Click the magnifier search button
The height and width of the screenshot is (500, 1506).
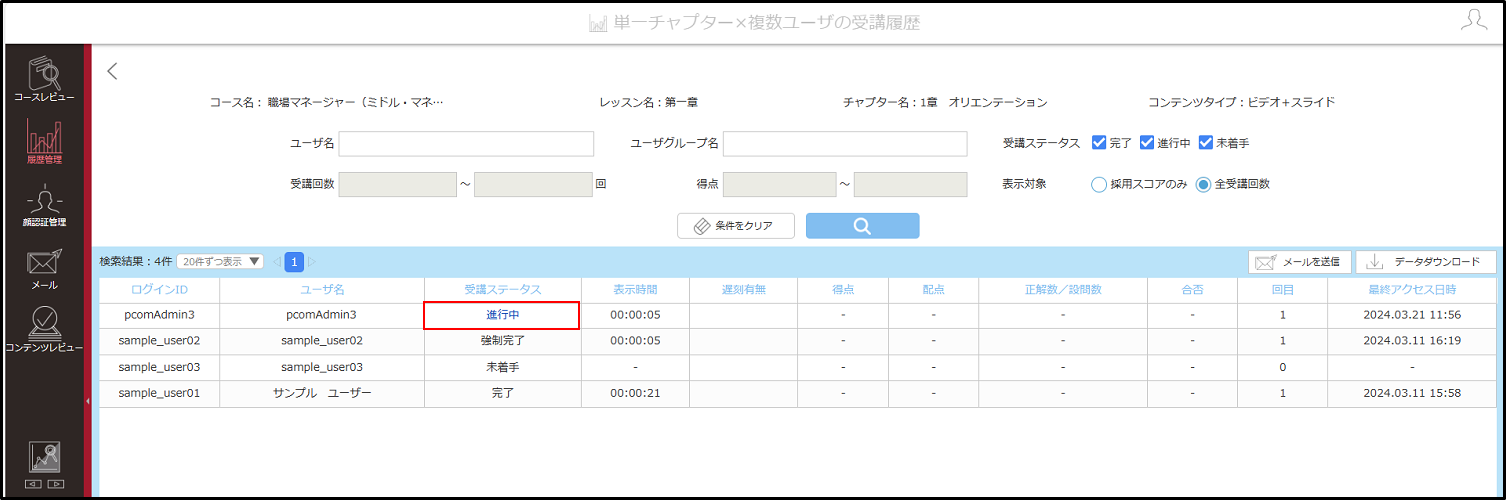(862, 226)
